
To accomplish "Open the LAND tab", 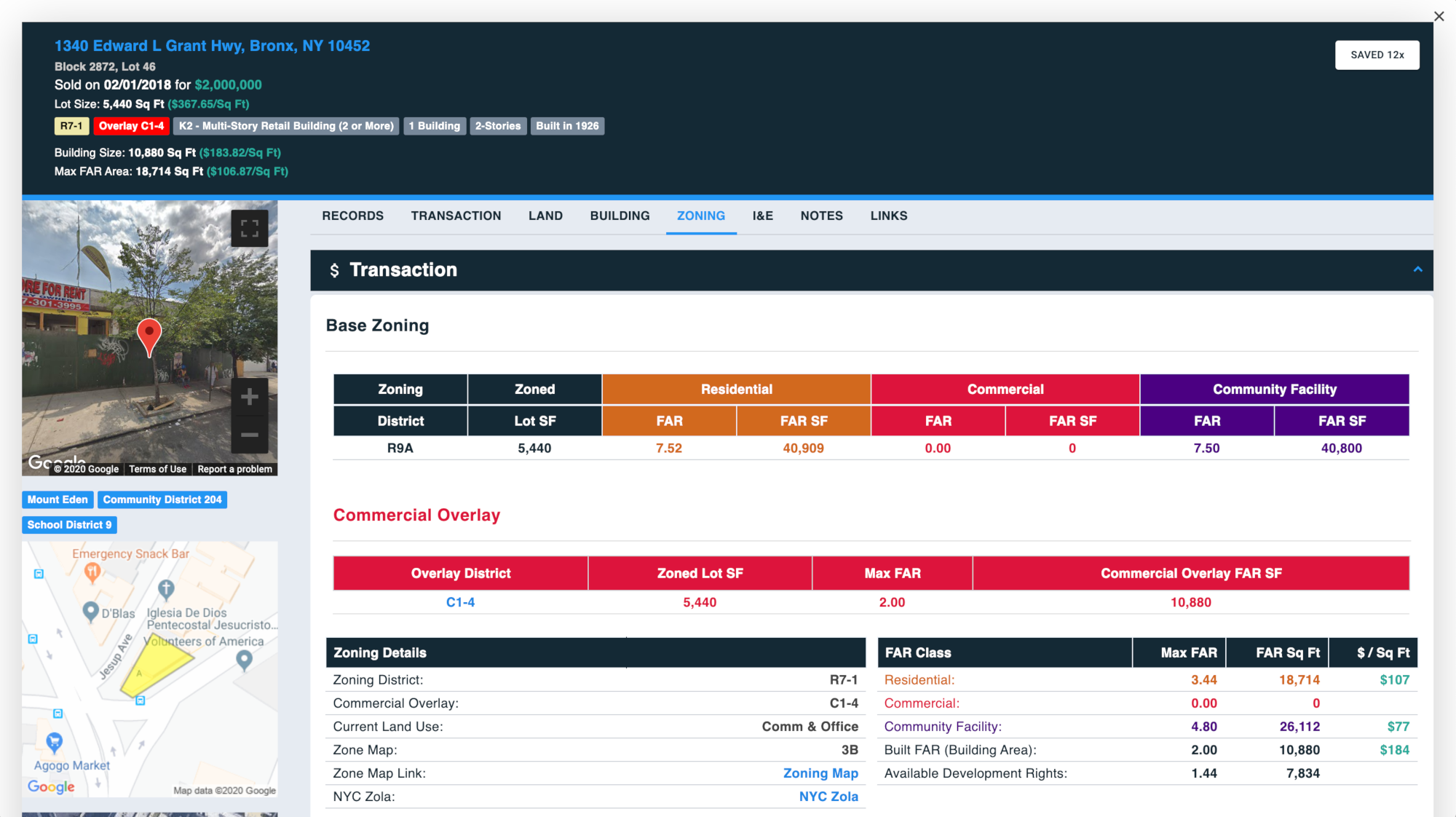I will pos(545,216).
